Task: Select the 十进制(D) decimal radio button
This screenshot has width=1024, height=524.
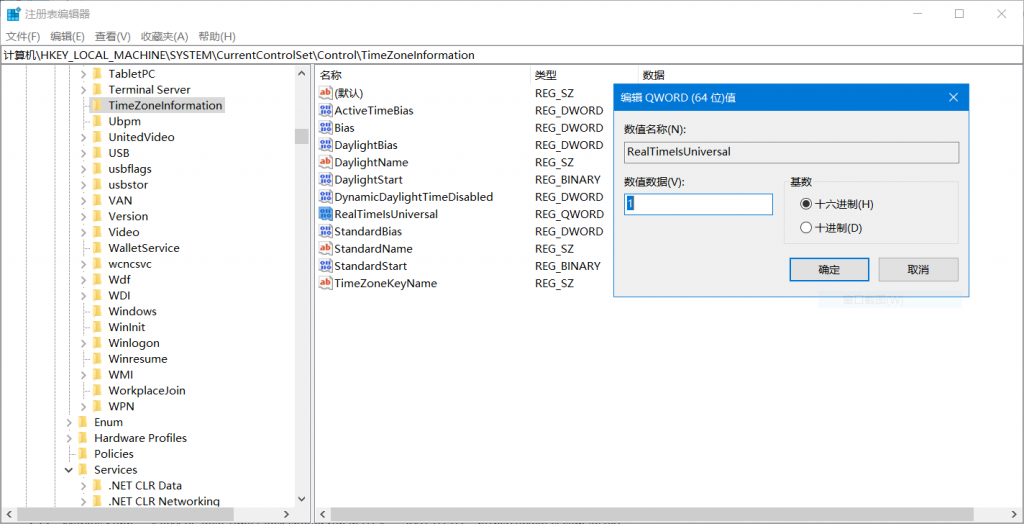Action: [806, 228]
